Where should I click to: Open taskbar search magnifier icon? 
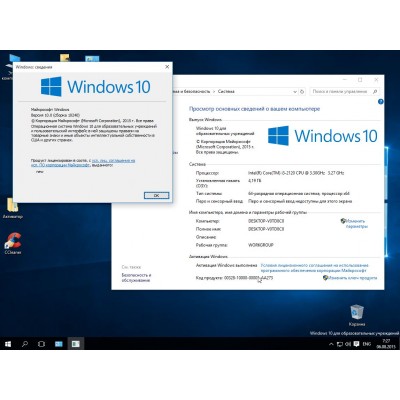(x=25, y=344)
